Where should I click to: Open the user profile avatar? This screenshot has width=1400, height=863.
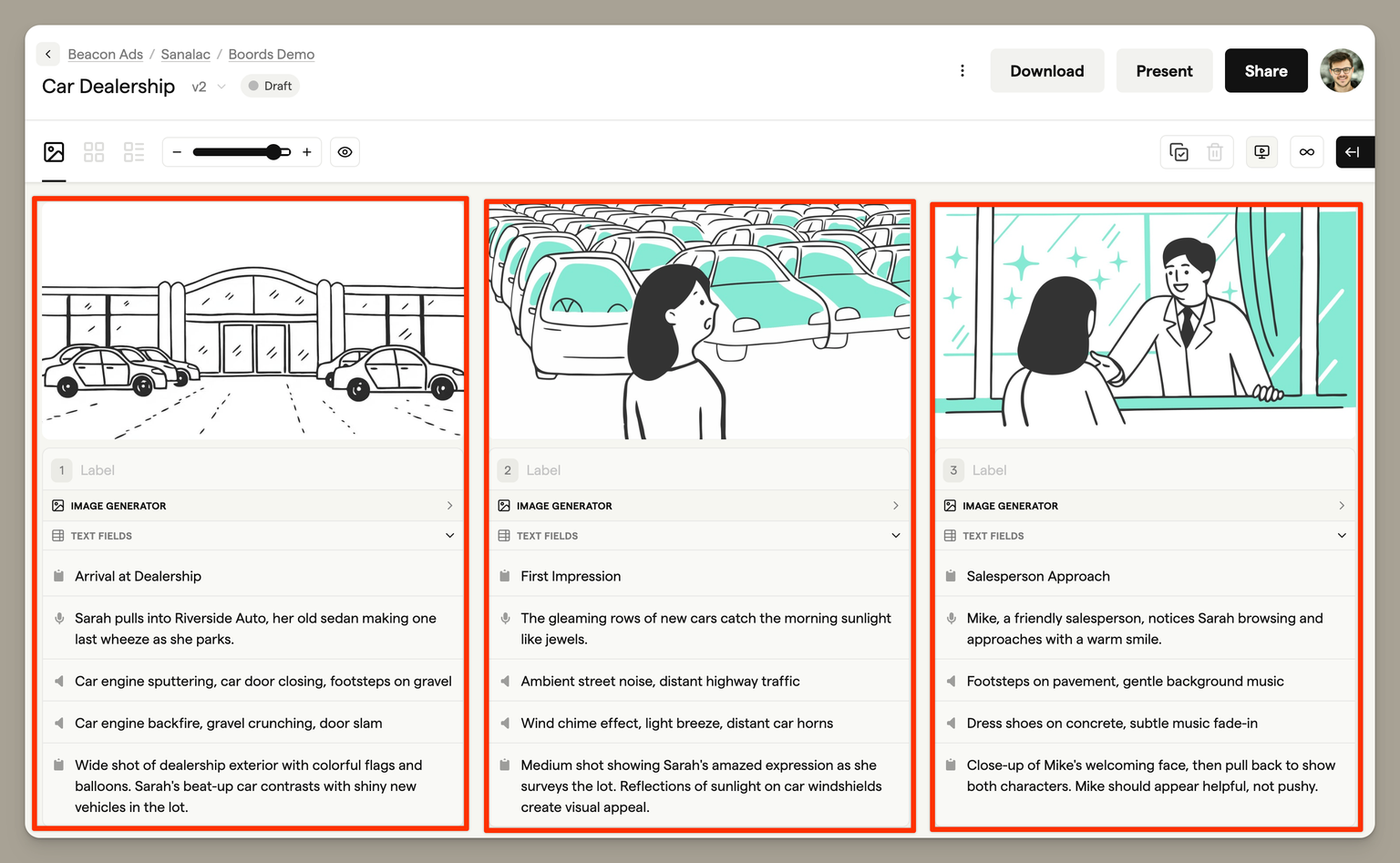(1342, 71)
